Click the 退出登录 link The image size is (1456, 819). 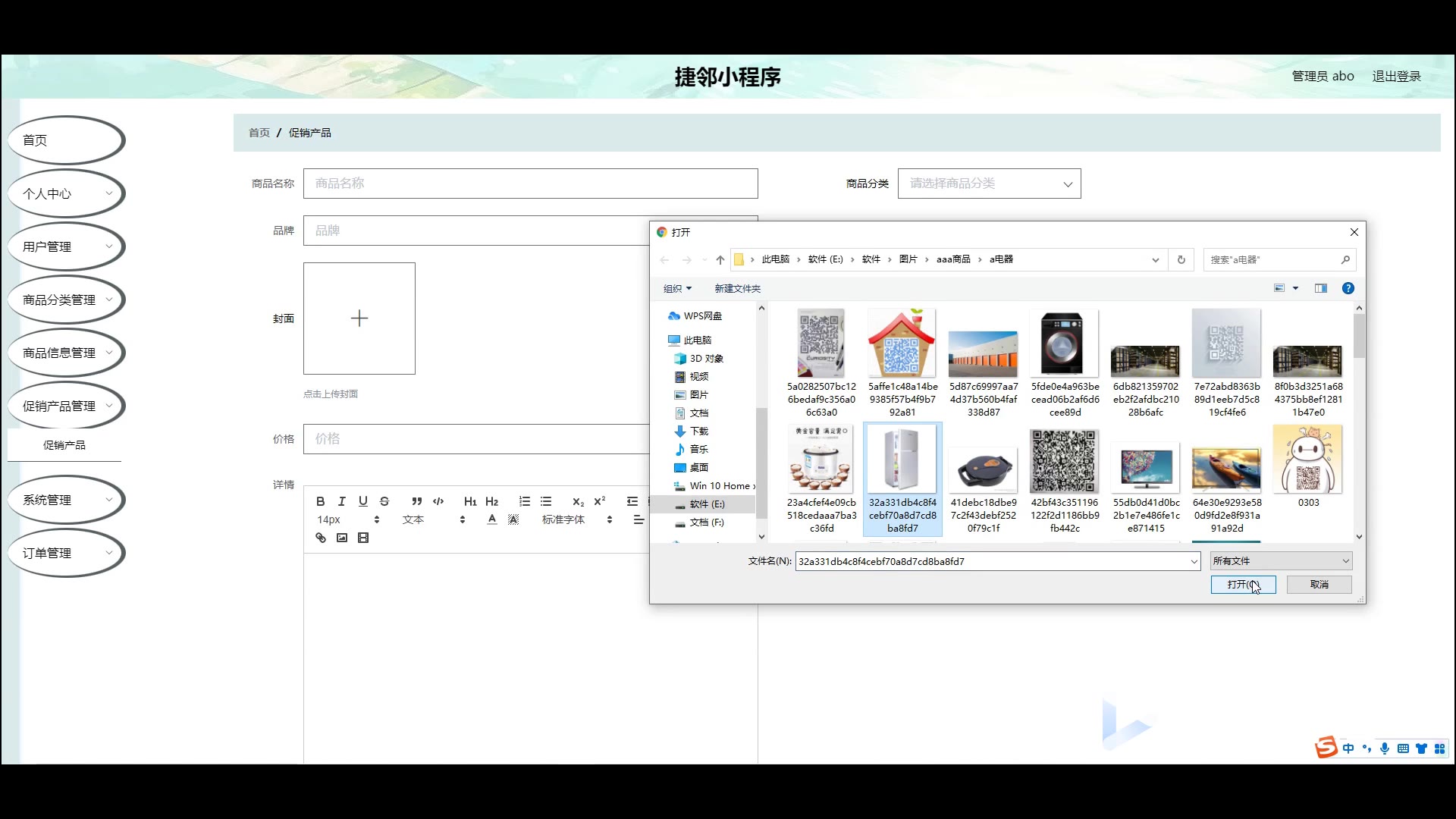tap(1396, 76)
